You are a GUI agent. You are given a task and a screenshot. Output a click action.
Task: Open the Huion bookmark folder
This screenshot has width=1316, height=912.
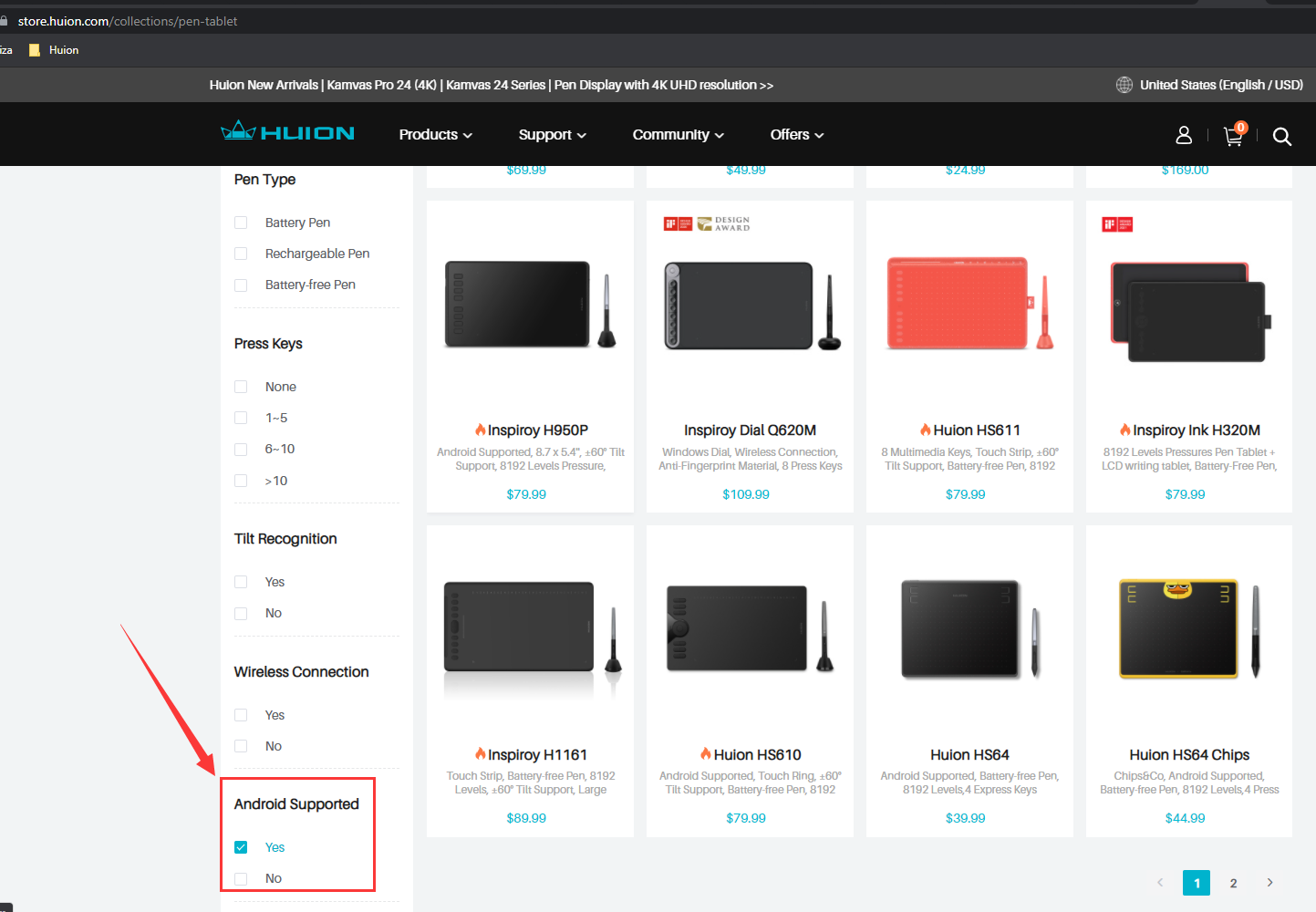point(54,50)
